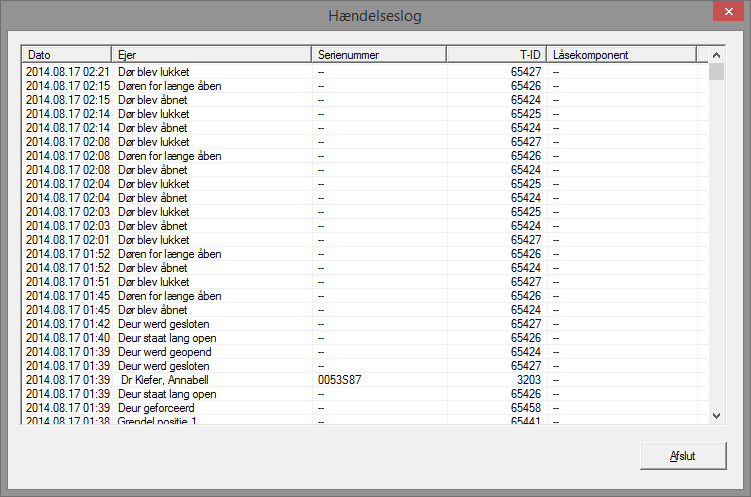Select the 01:40 Deur staat lang open row
Viewport: 751px width, 497px height.
[x=166, y=338]
